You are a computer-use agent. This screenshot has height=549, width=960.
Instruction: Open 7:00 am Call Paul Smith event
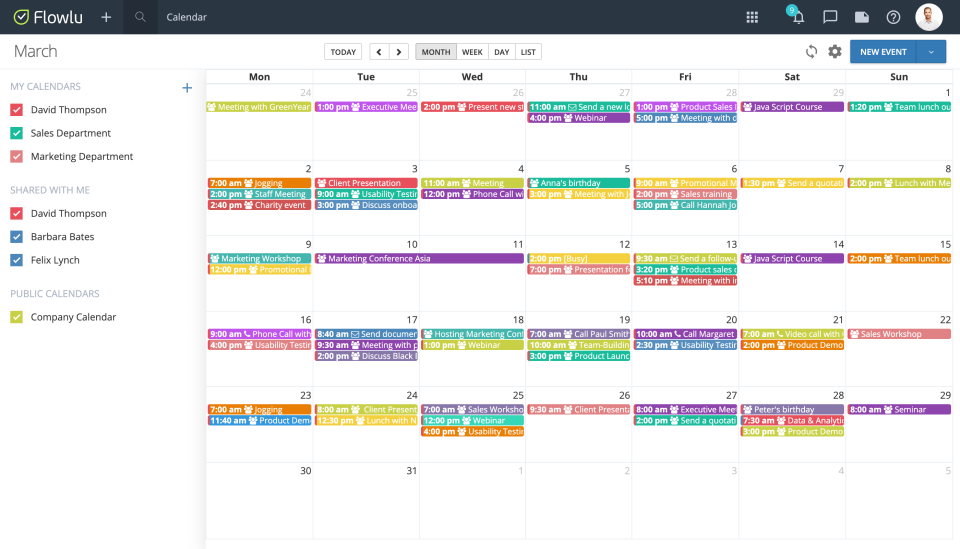click(579, 334)
